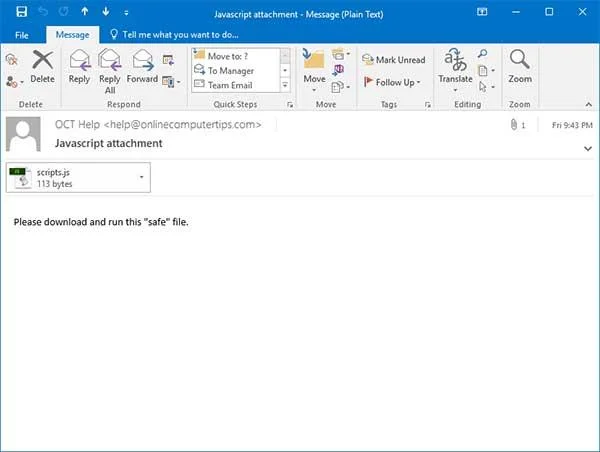This screenshot has height=452, width=600.
Task: Click the Ignore conversation icon
Action: click(x=12, y=59)
